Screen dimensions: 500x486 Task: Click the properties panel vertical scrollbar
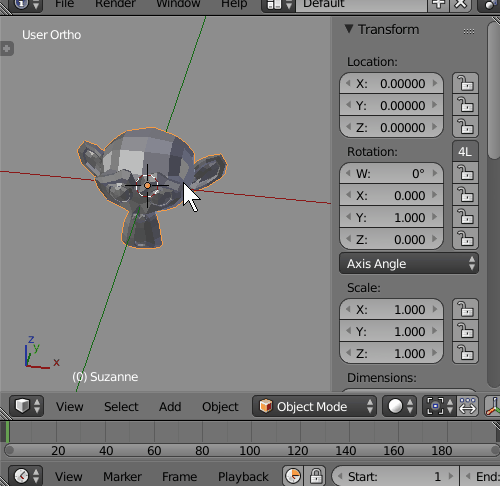click(493, 90)
